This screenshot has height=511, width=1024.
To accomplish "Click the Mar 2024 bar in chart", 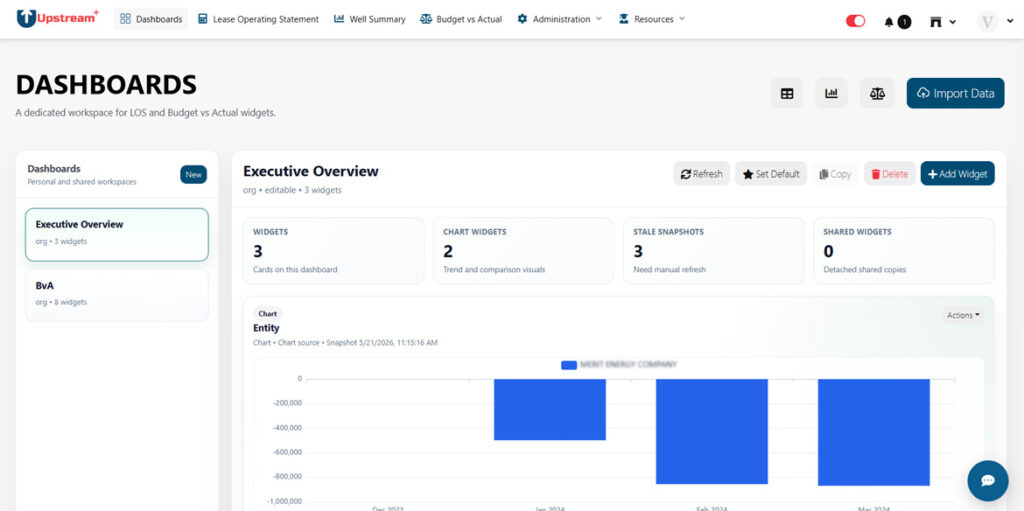I will coord(874,432).
